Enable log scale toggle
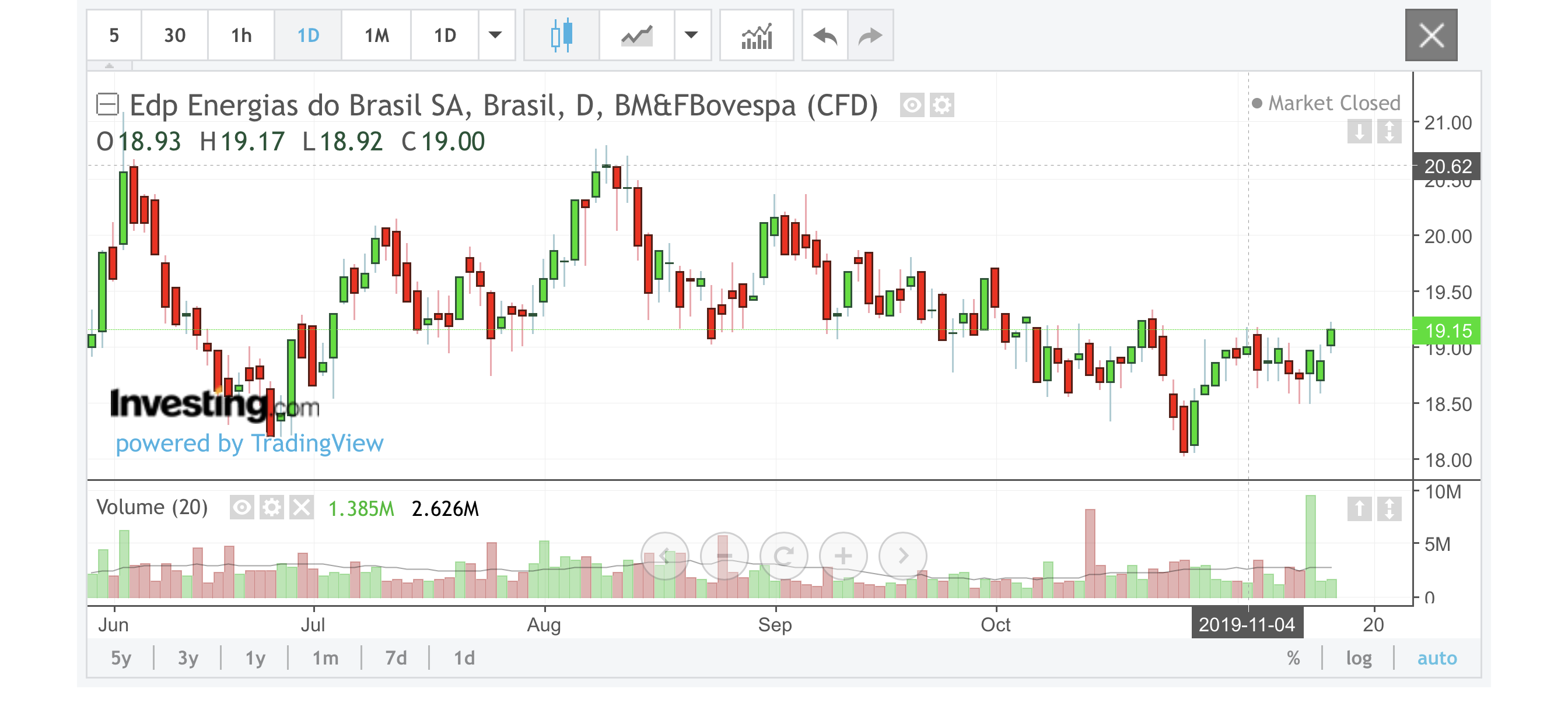The image size is (1568, 724). (x=1359, y=658)
